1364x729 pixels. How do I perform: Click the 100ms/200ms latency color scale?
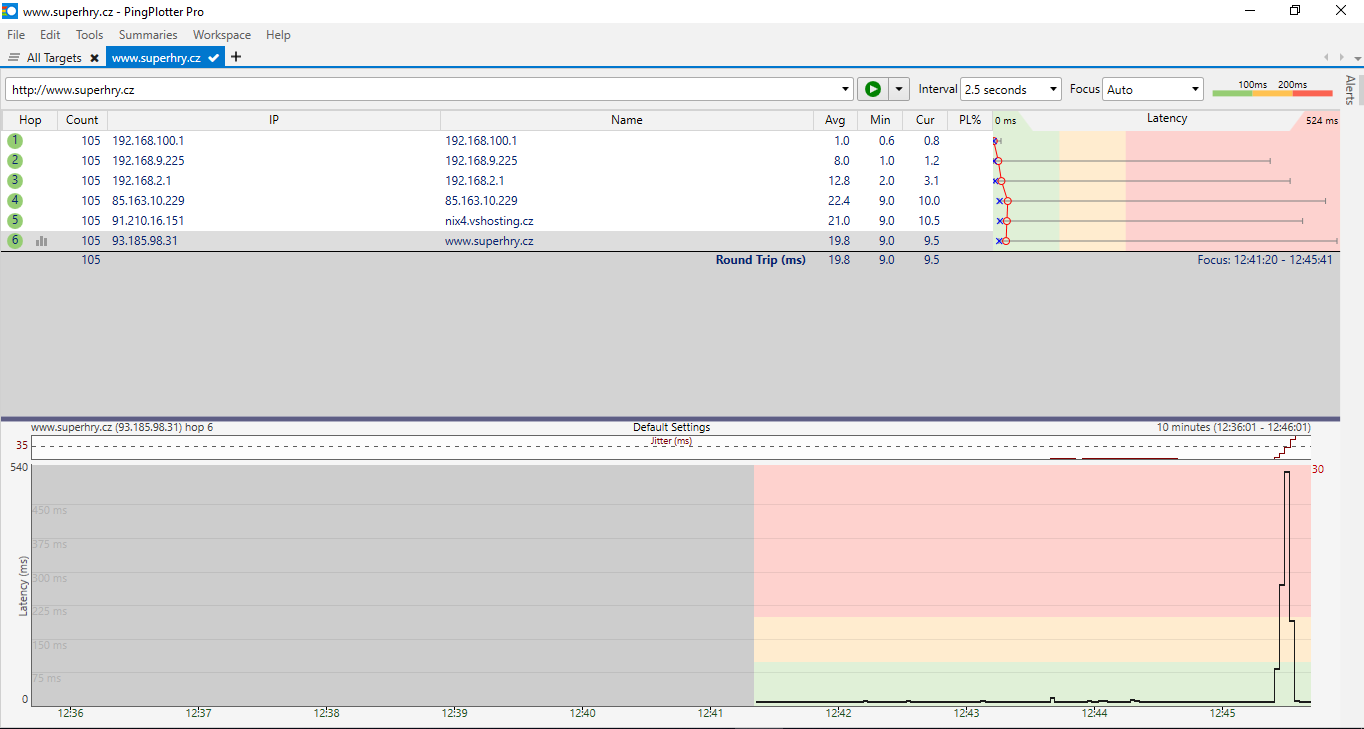point(1272,90)
